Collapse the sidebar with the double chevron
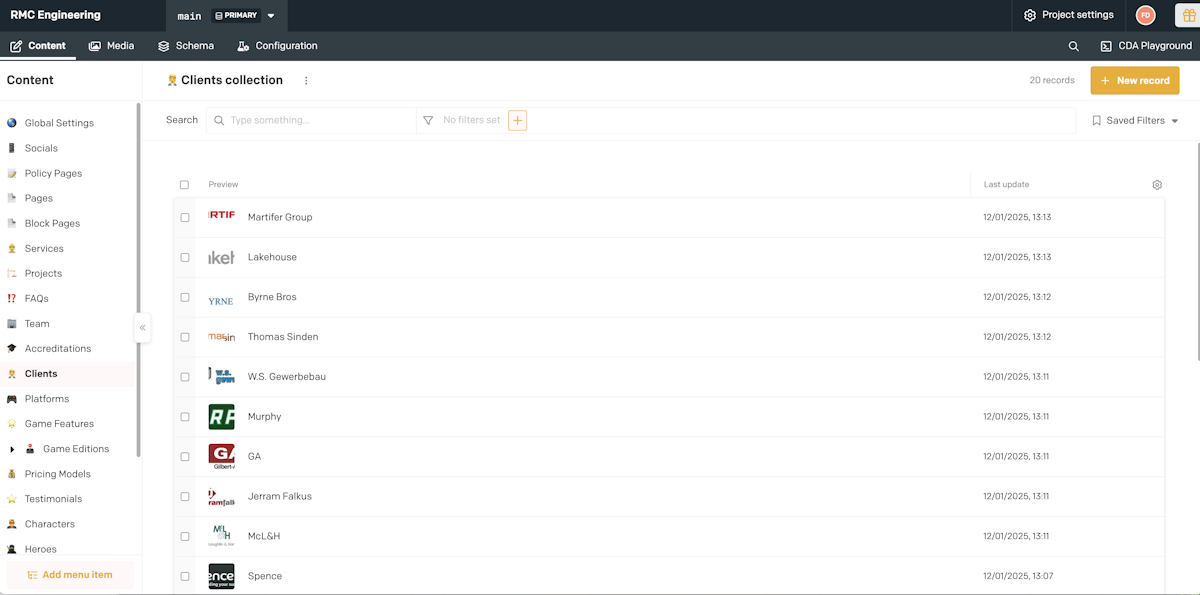This screenshot has width=1200, height=595. (x=143, y=327)
